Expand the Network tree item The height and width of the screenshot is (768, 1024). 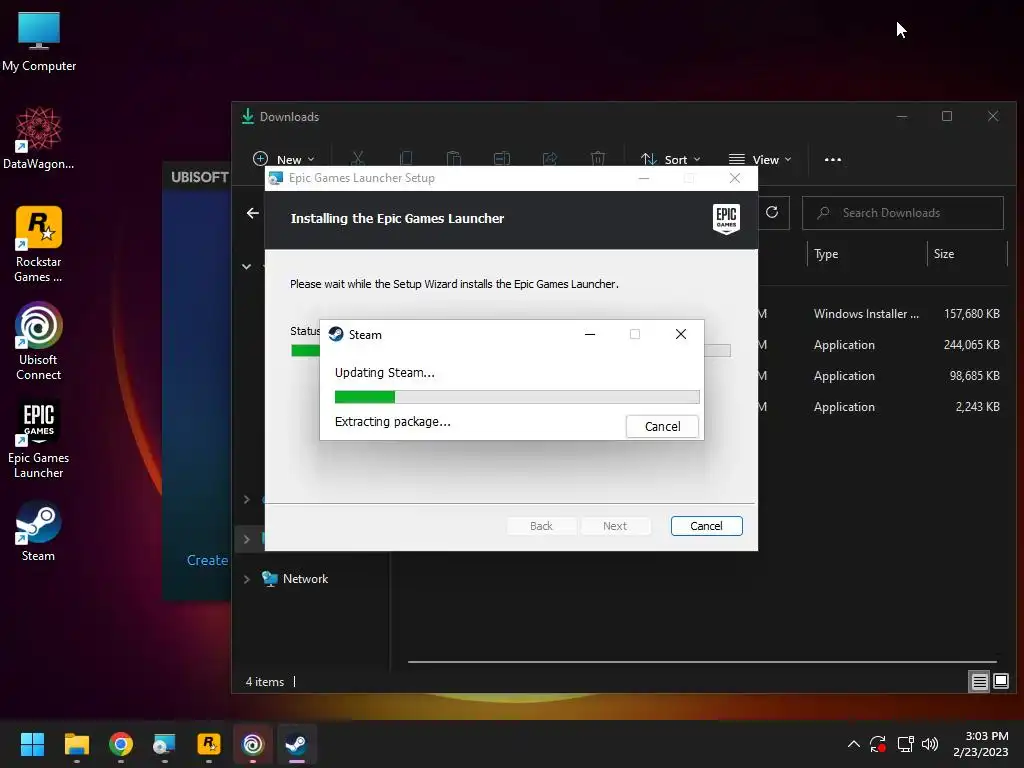click(246, 579)
